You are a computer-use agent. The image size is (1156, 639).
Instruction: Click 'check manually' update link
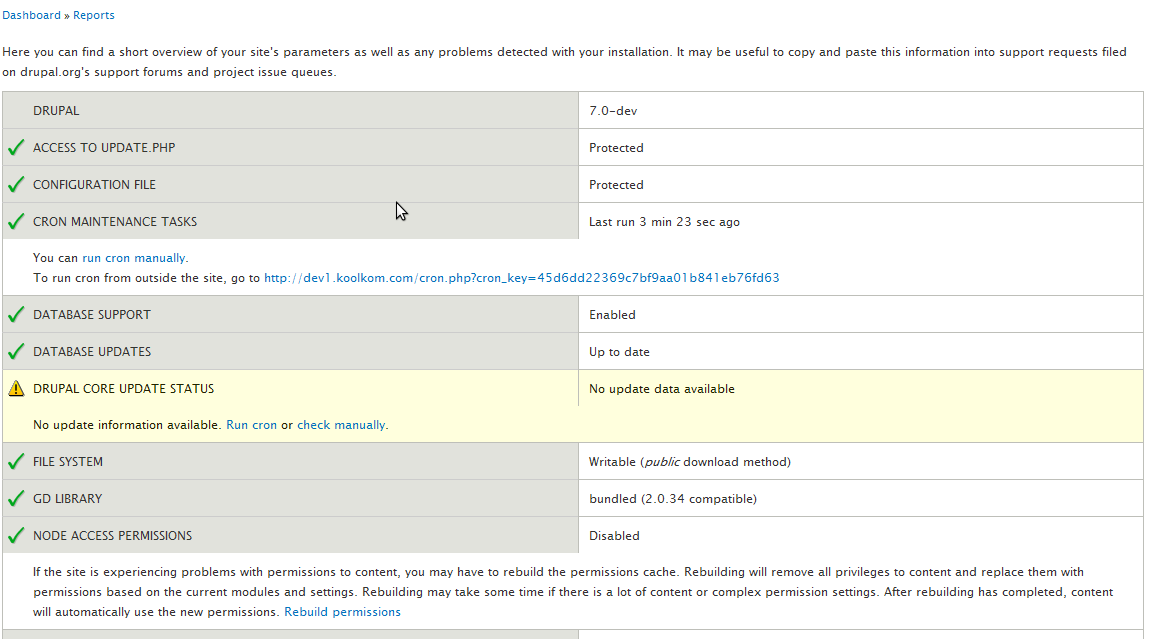pyautogui.click(x=341, y=425)
